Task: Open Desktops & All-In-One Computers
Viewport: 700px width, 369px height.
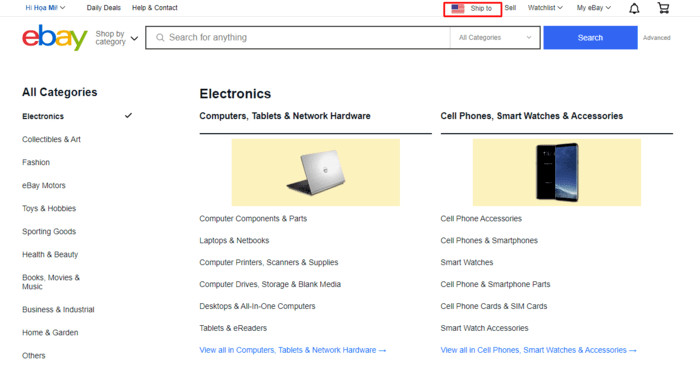Action: [x=257, y=306]
